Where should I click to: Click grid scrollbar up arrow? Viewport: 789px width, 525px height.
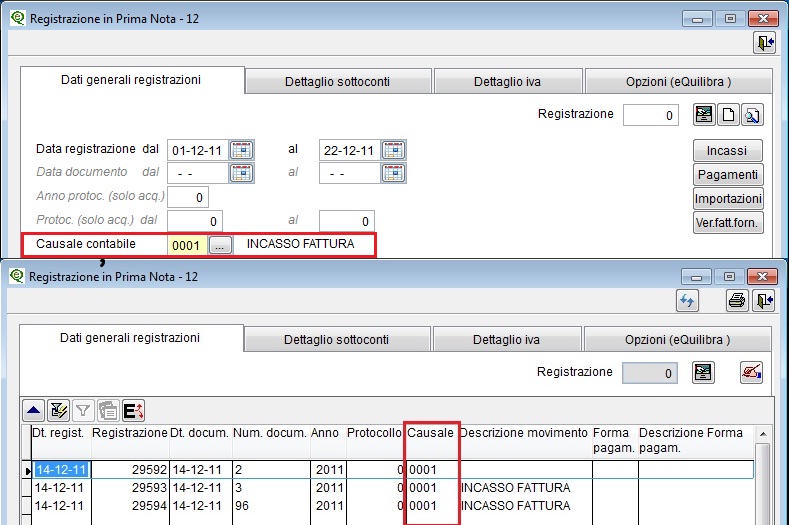click(x=763, y=434)
